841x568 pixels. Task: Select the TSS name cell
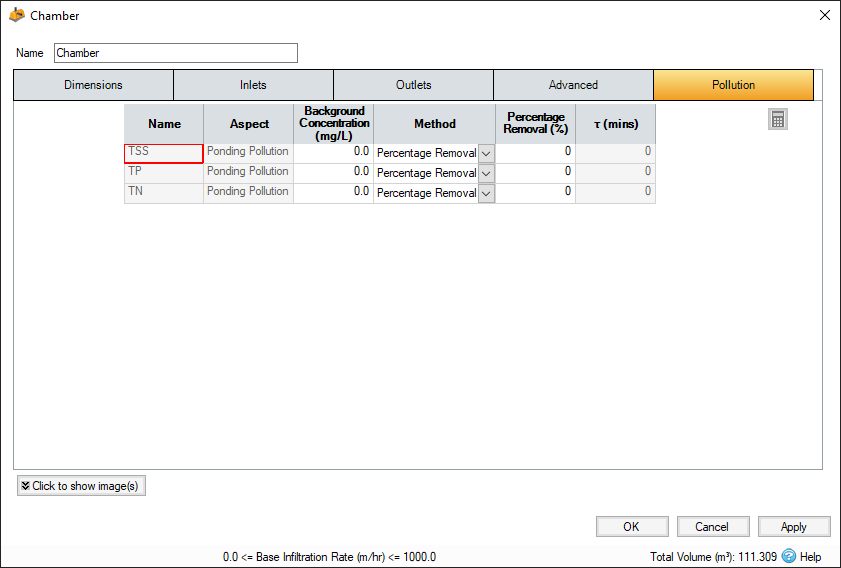[x=164, y=153]
